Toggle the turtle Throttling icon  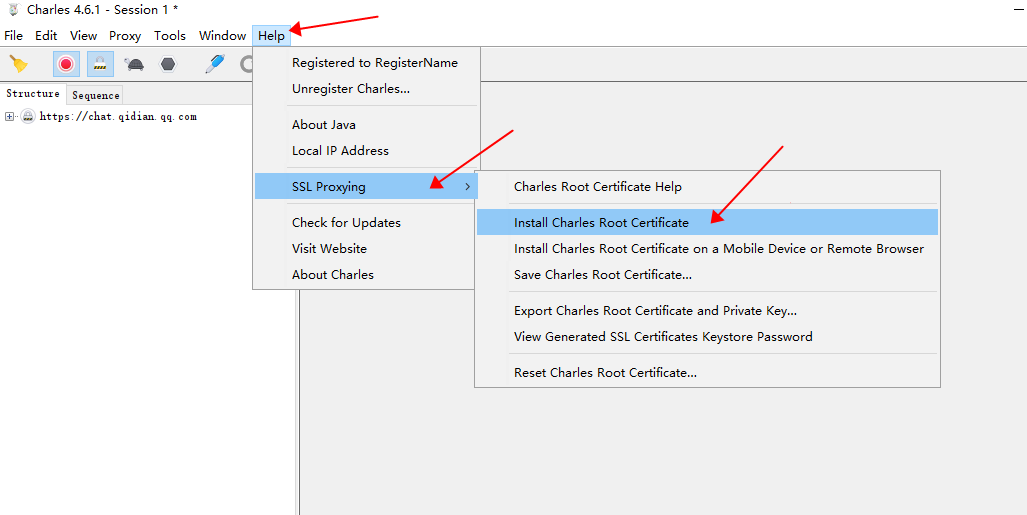134,64
